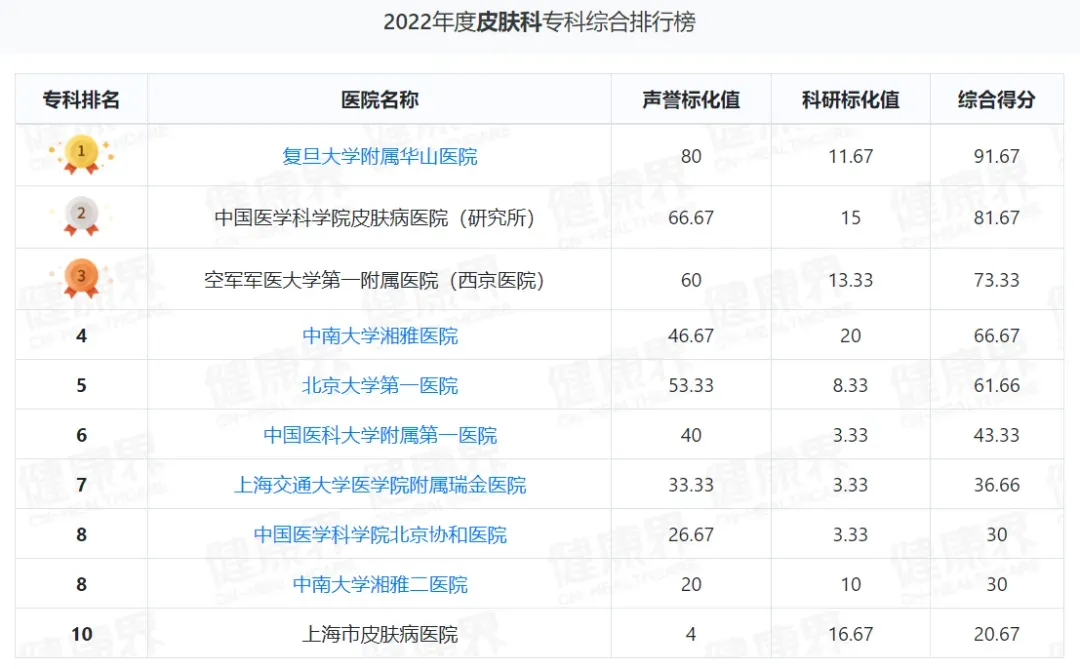Click the total score 91.67
The image size is (1080, 669).
[x=997, y=156]
